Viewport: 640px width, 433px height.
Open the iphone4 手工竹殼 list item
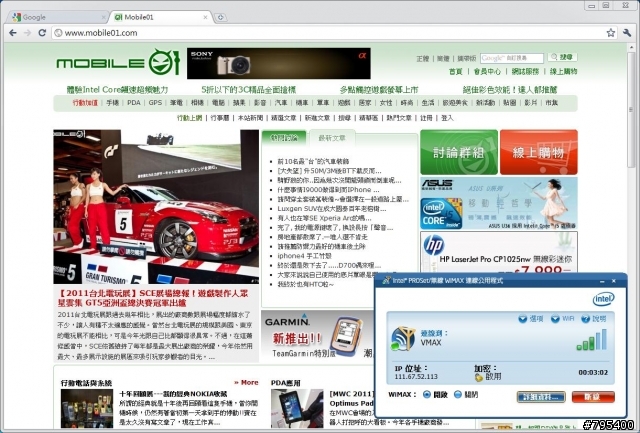click(304, 256)
